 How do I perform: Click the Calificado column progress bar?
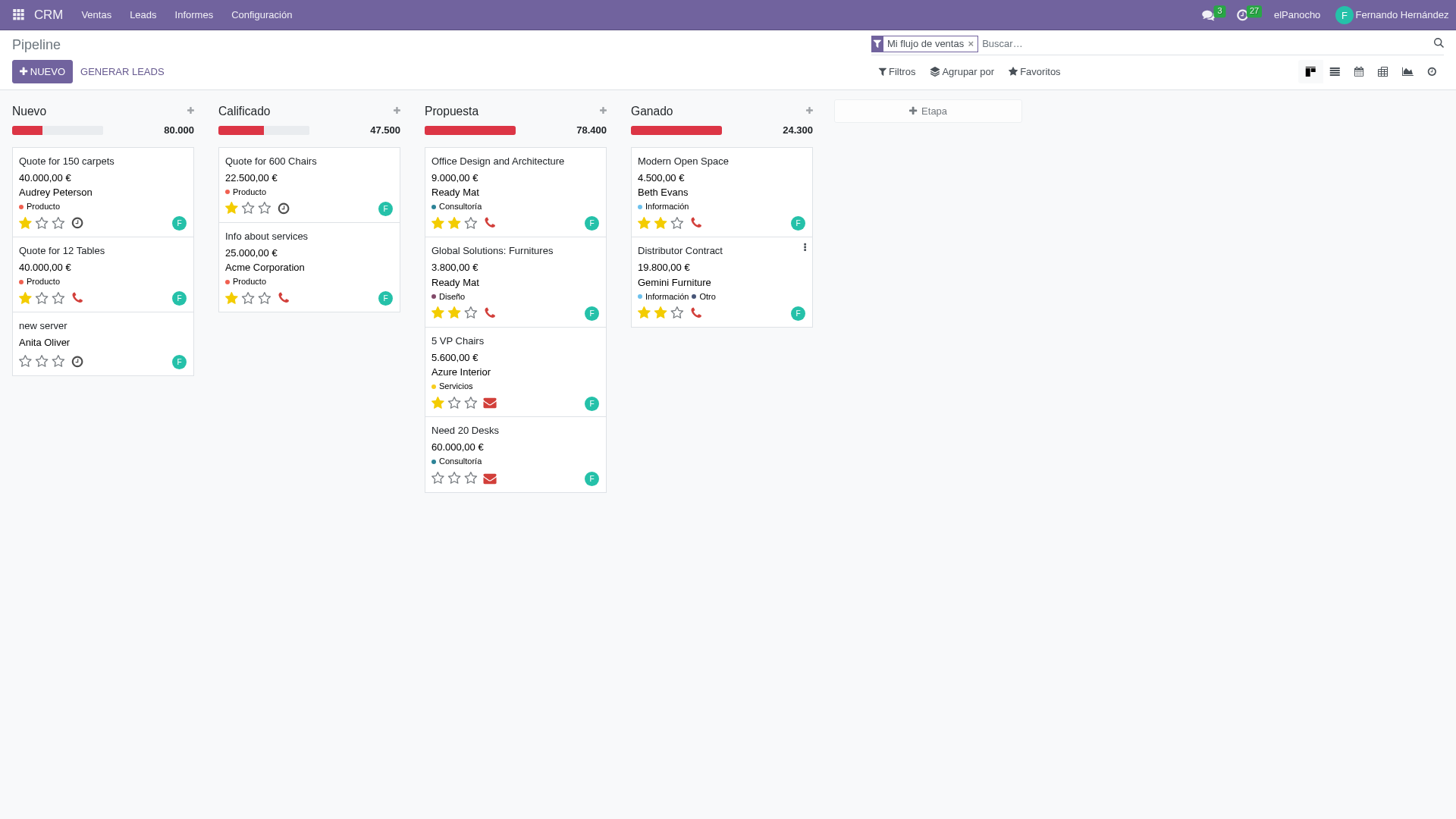(263, 130)
